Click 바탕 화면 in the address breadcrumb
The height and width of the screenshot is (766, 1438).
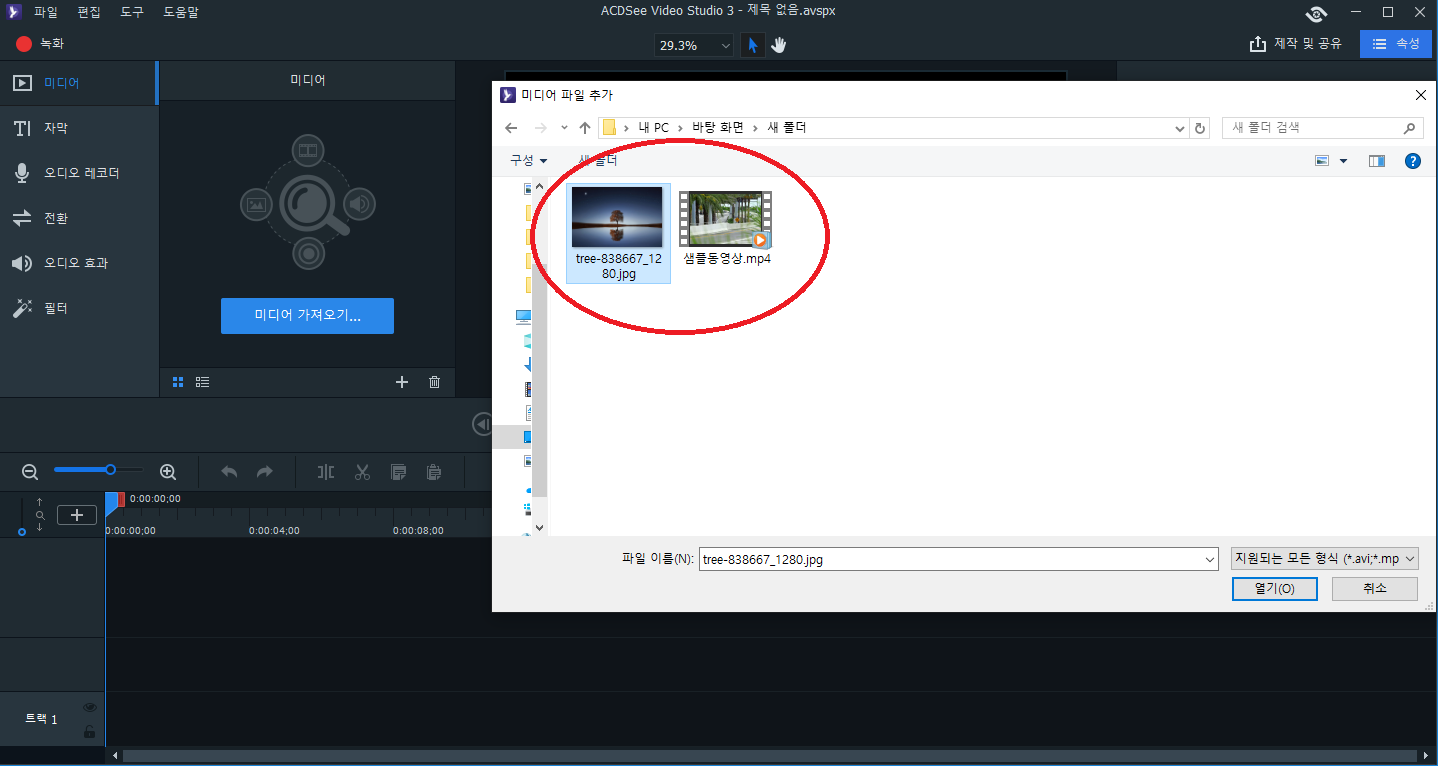(719, 128)
